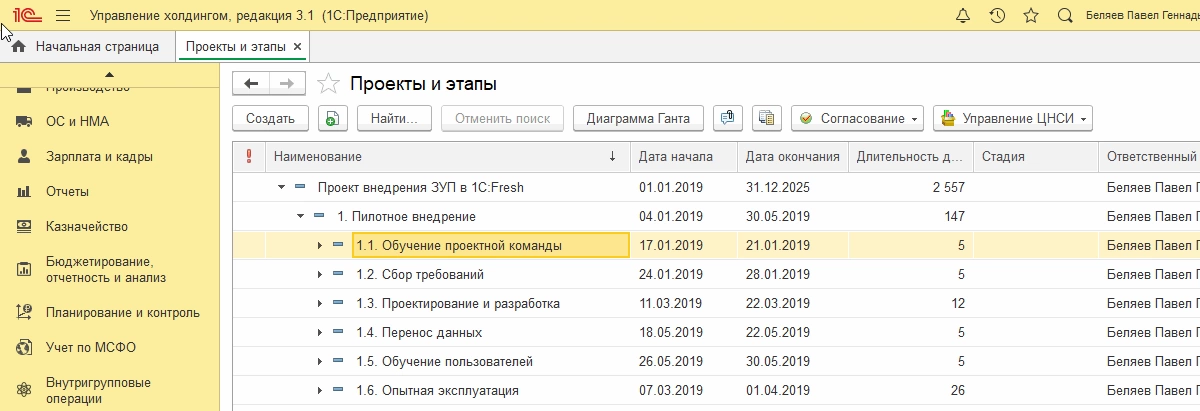Switch to the Начальная страница tab
Viewport: 1200px width, 411px height.
[87, 46]
